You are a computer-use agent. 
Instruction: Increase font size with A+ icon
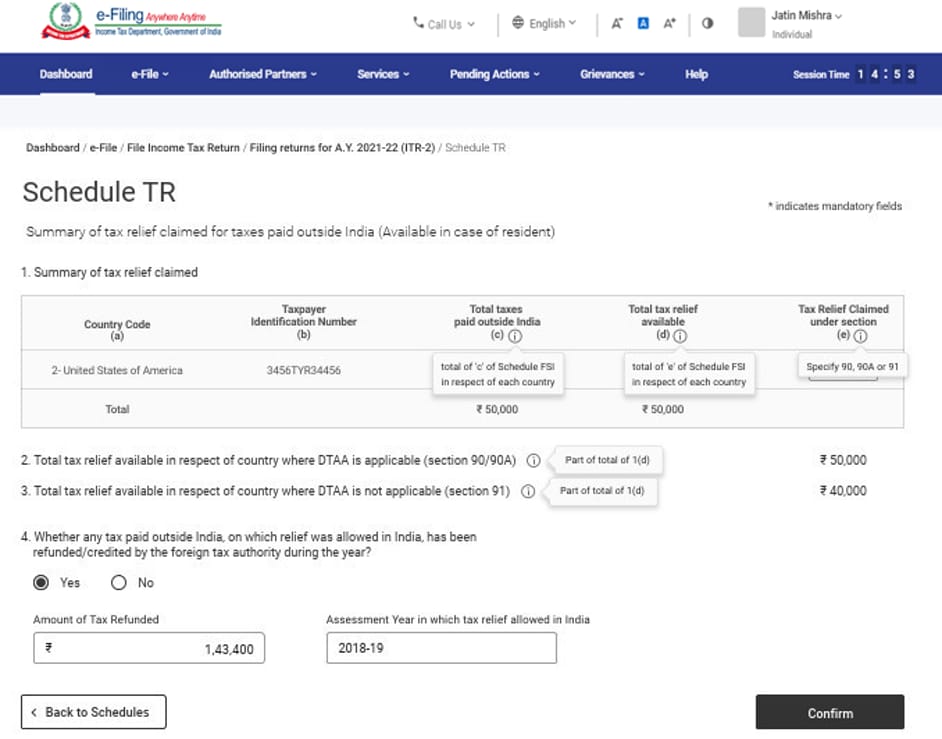pos(670,24)
